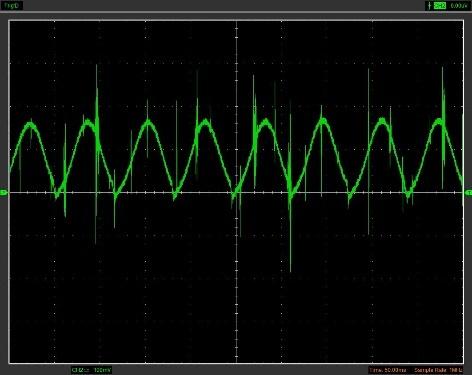Click the tip of the deepest negative spike
The width and height of the screenshot is (472, 375).
(x=290, y=271)
